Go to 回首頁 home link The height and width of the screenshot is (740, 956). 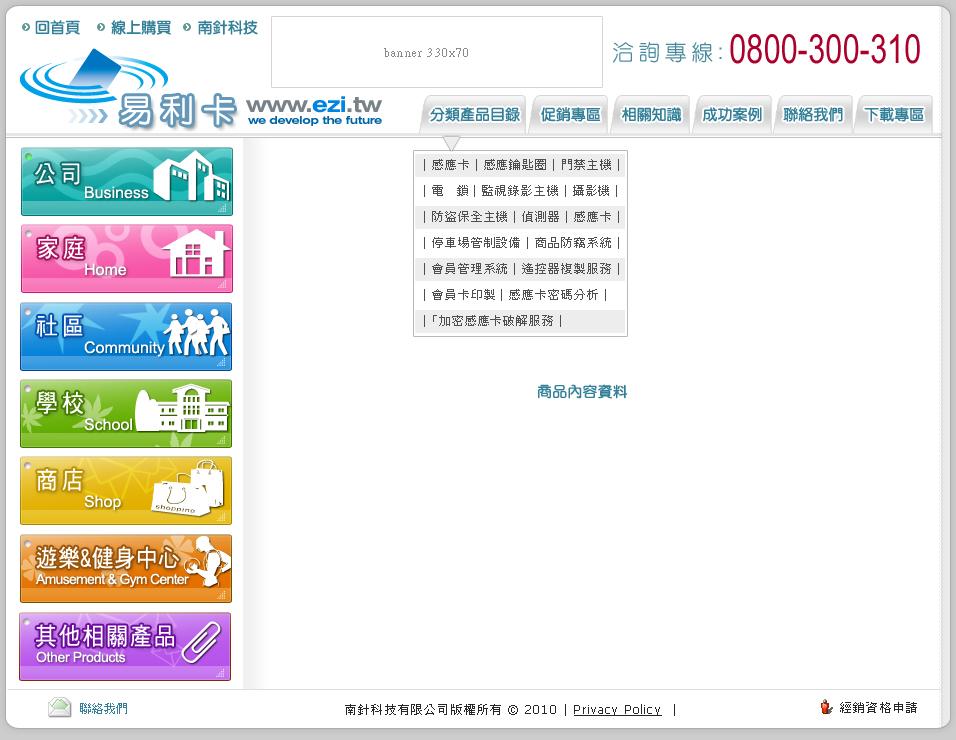pos(57,27)
